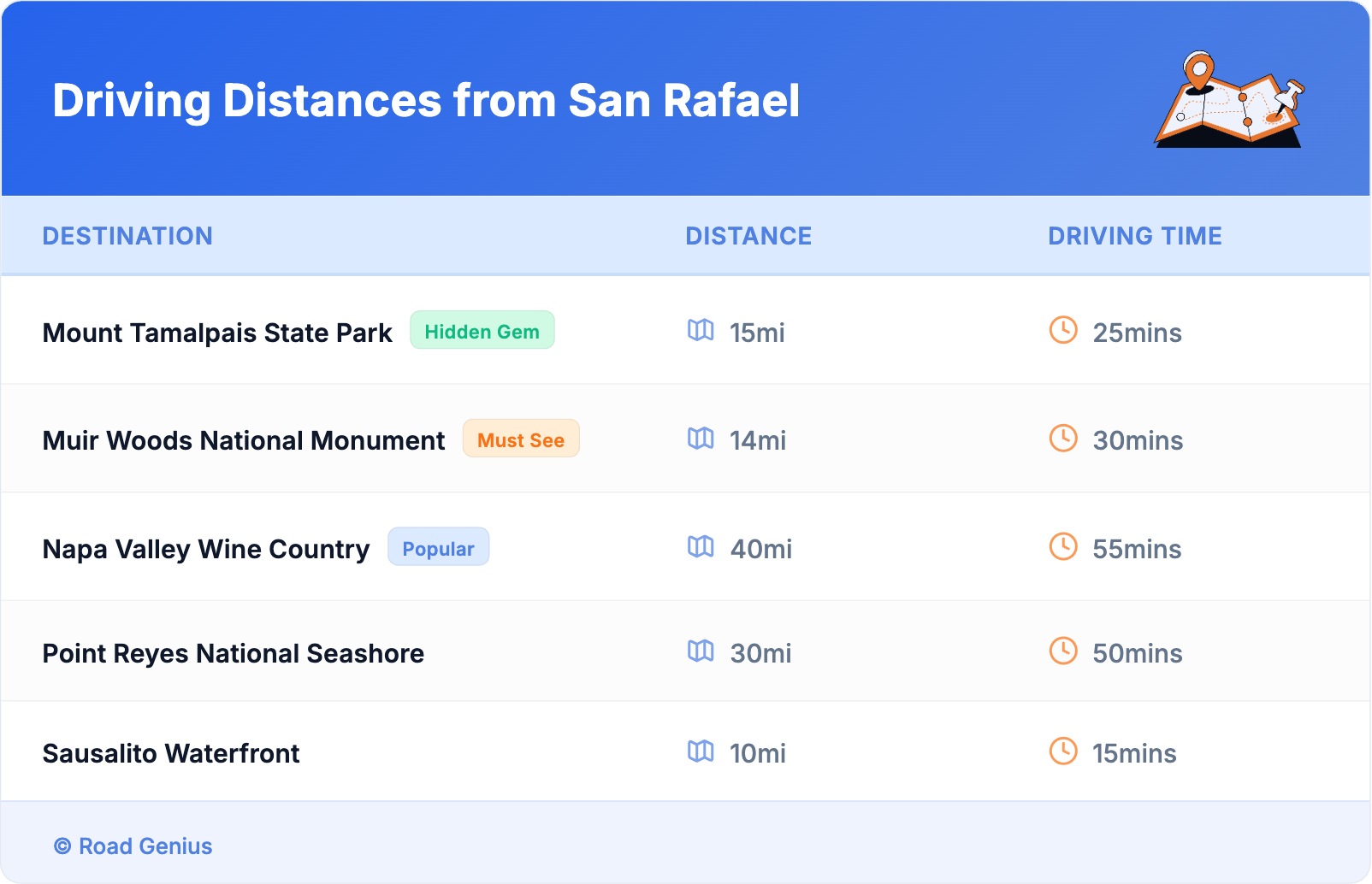Click map icon next to 14mi
Image resolution: width=1372 pixels, height=884 pixels.
coord(701,439)
